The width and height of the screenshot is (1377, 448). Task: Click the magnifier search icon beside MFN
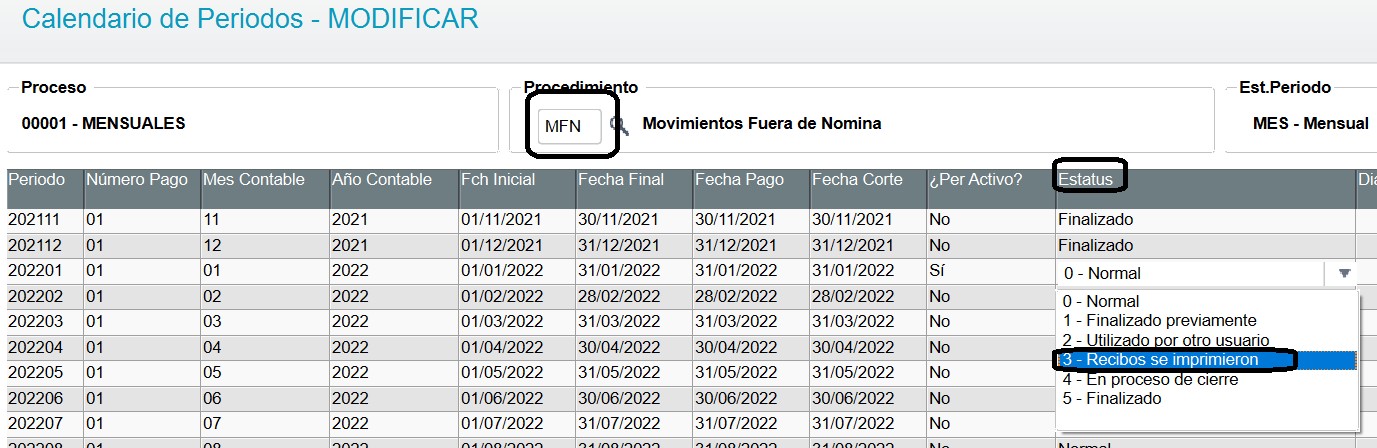click(x=619, y=126)
